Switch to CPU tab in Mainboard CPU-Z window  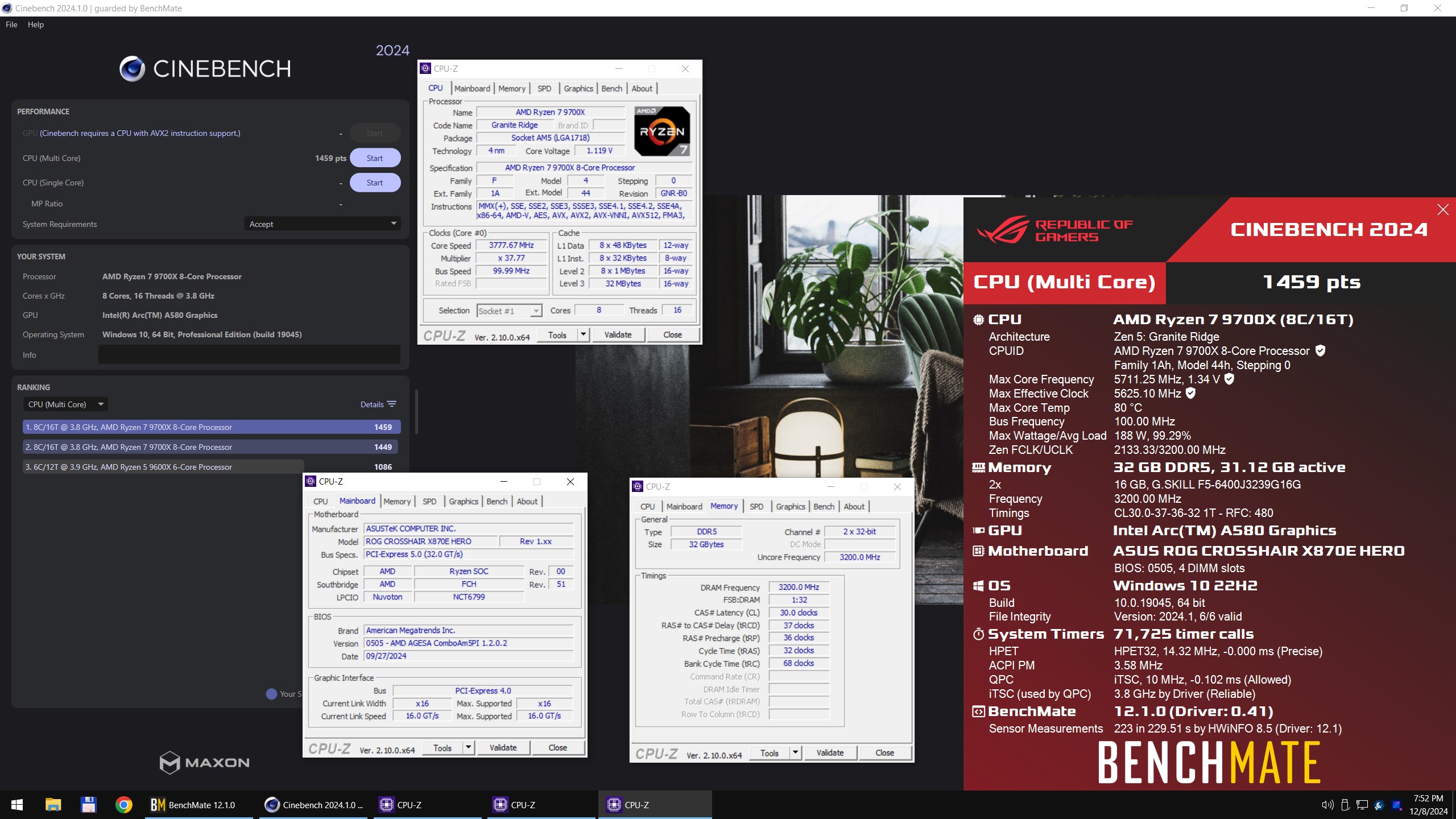click(321, 501)
